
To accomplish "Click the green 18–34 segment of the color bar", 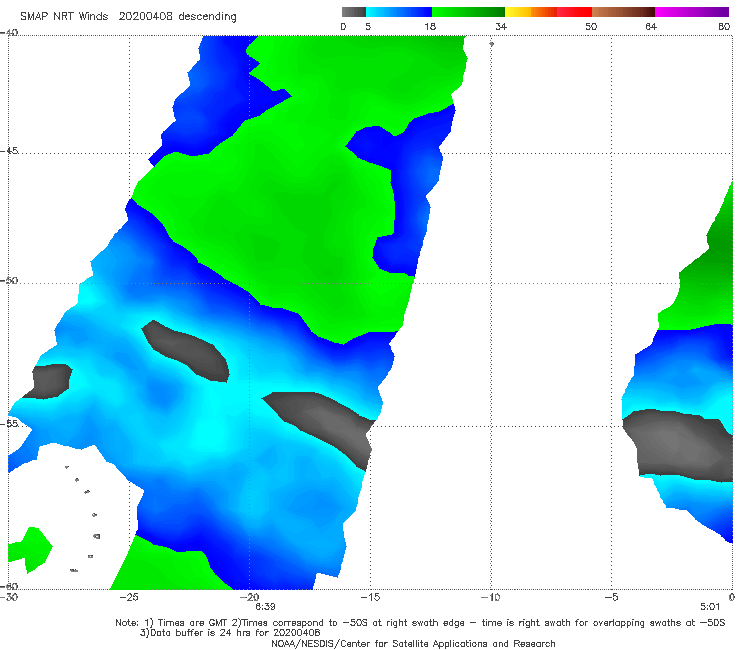I will [468, 12].
